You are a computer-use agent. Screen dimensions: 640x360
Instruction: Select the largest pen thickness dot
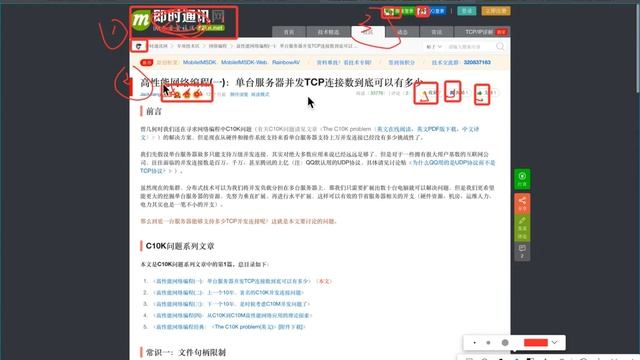click(505, 343)
